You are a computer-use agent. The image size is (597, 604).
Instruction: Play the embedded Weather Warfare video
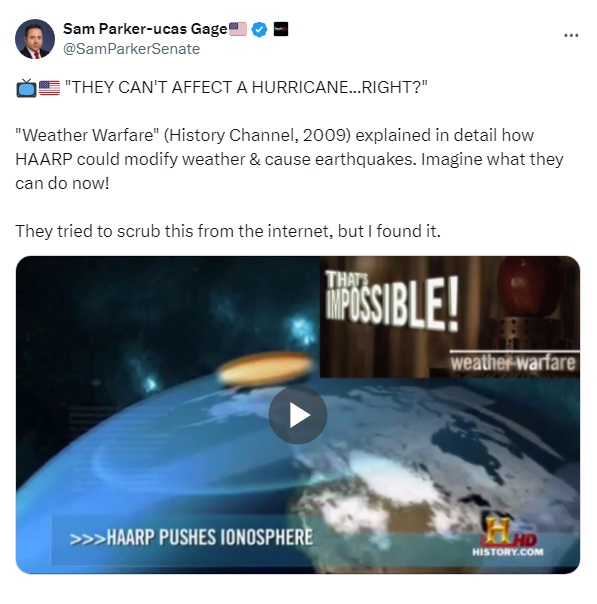tap(298, 415)
